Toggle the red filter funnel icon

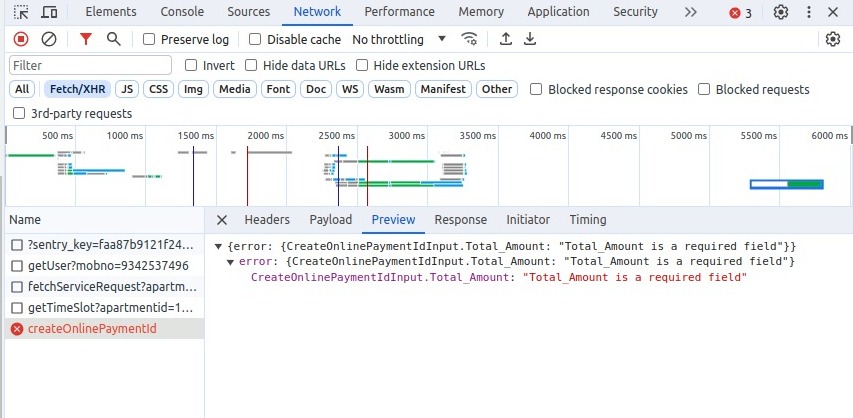coord(86,39)
